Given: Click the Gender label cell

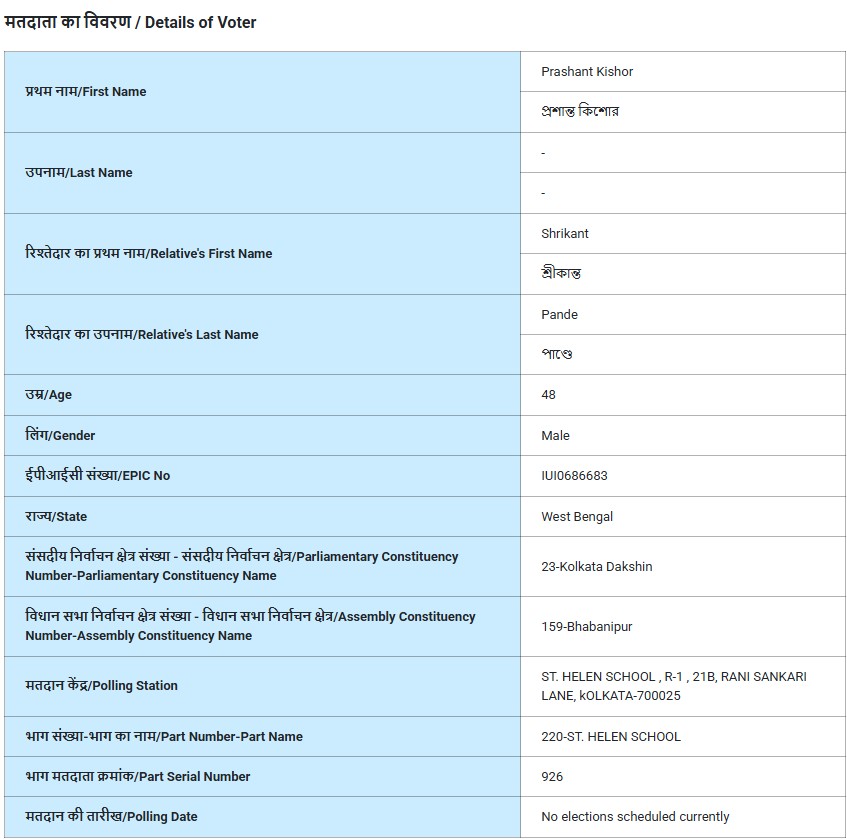Looking at the screenshot, I should 60,436.
